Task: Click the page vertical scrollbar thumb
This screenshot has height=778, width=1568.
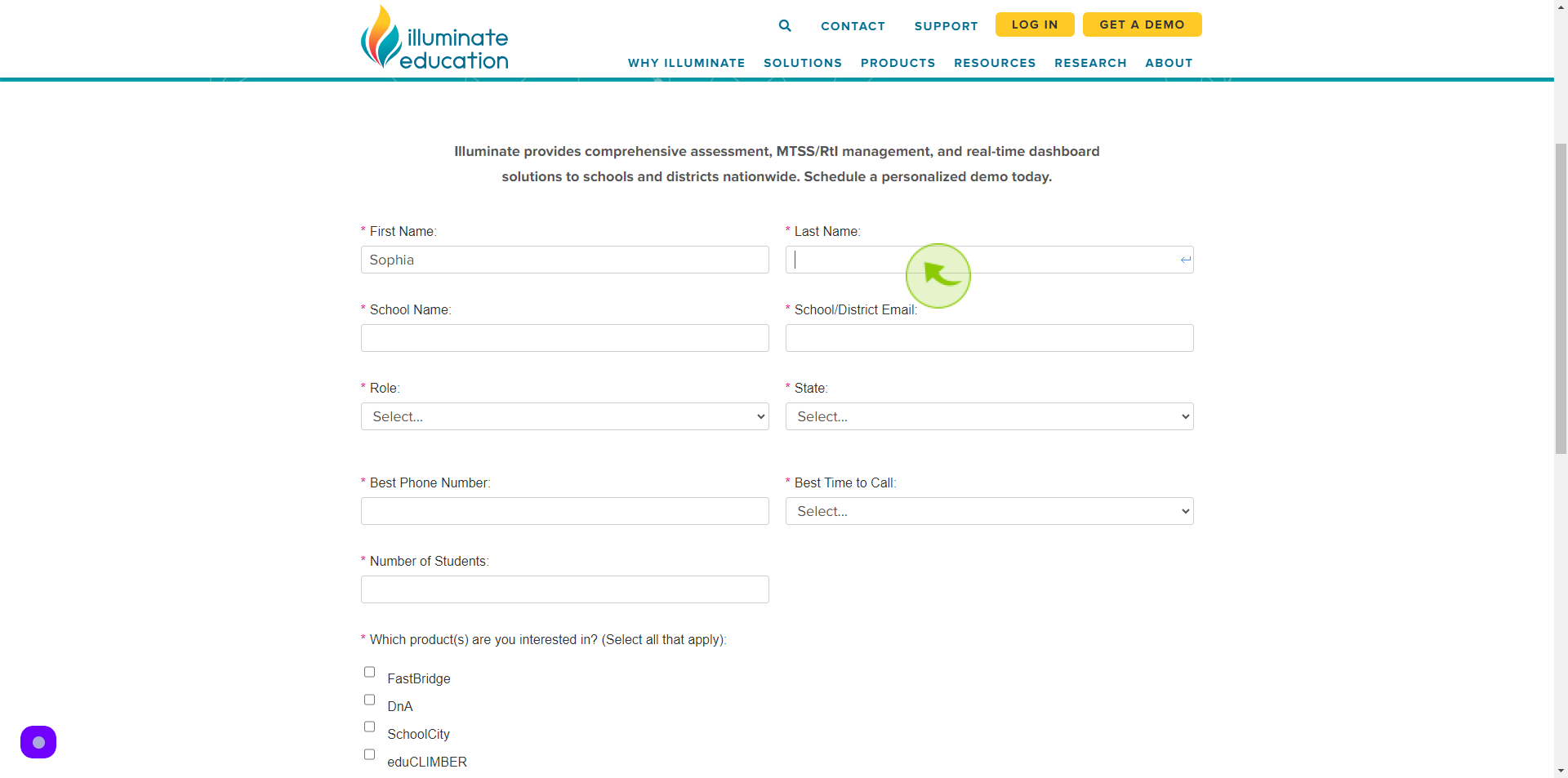Action: pyautogui.click(x=1561, y=298)
